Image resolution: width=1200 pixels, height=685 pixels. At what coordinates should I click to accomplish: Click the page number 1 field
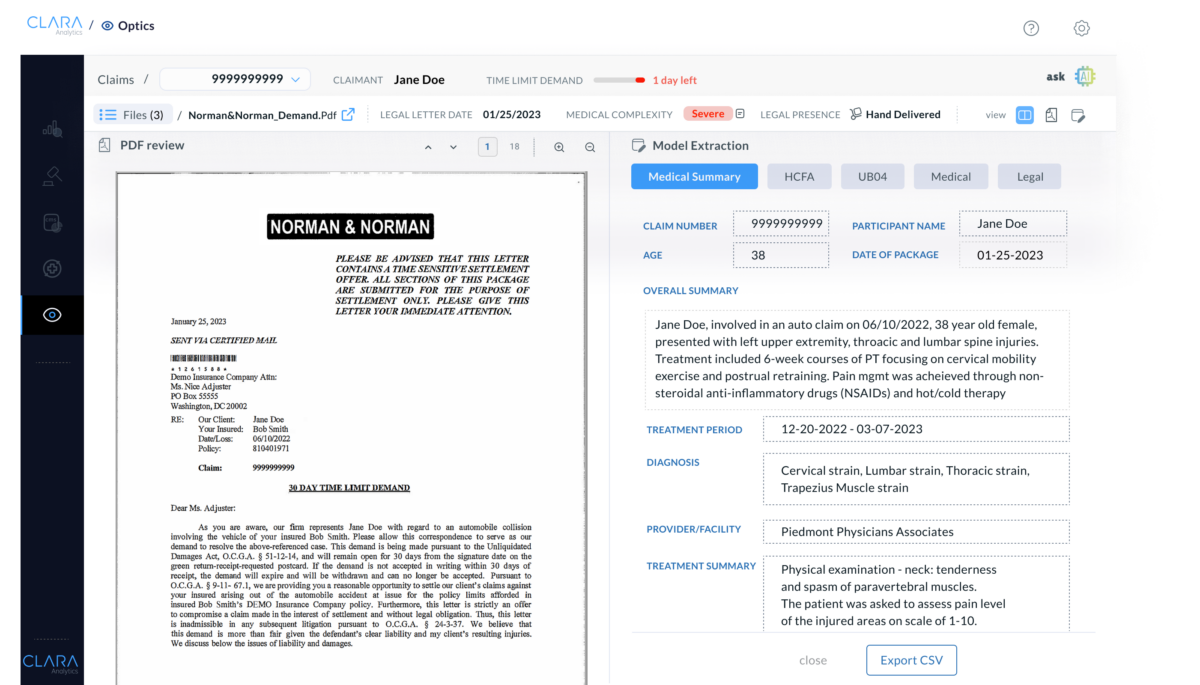(487, 147)
